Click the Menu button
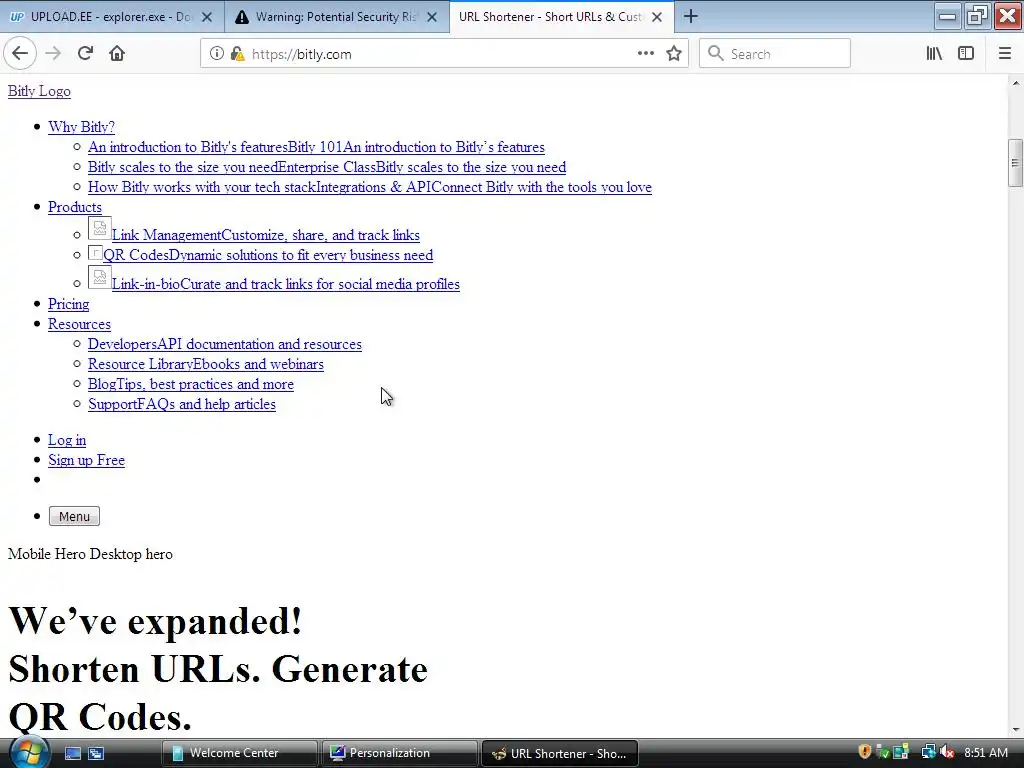The image size is (1024, 768). 74,517
